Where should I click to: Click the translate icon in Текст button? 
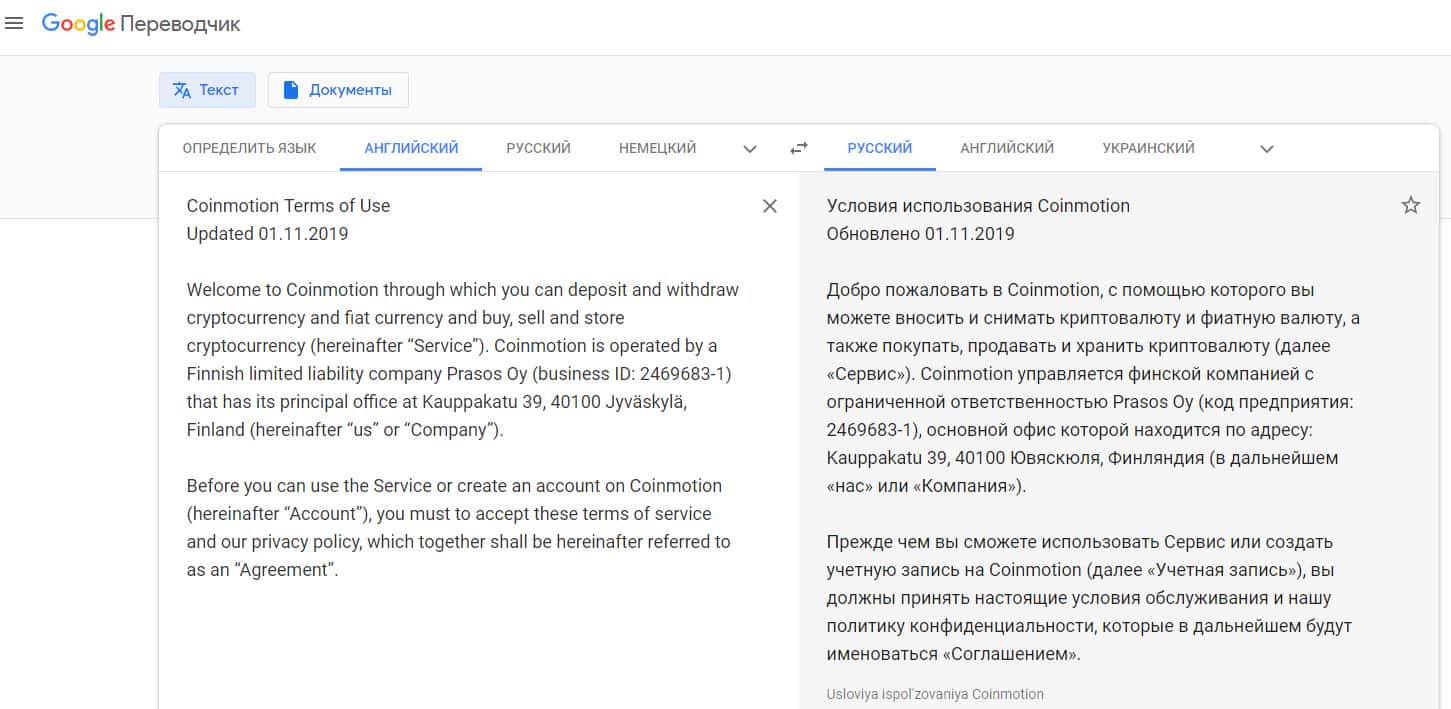tap(181, 90)
